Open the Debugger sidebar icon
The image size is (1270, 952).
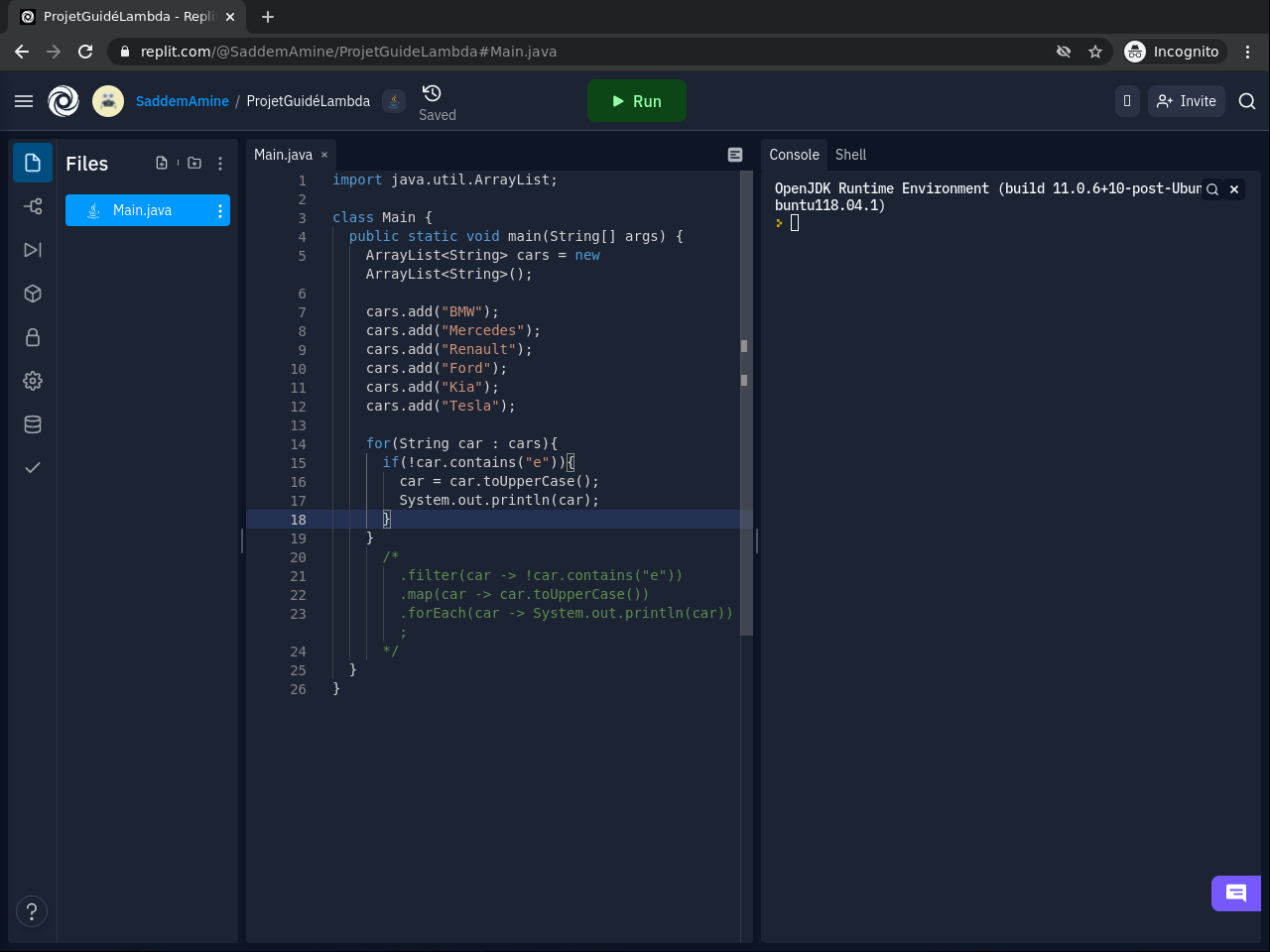(x=33, y=250)
